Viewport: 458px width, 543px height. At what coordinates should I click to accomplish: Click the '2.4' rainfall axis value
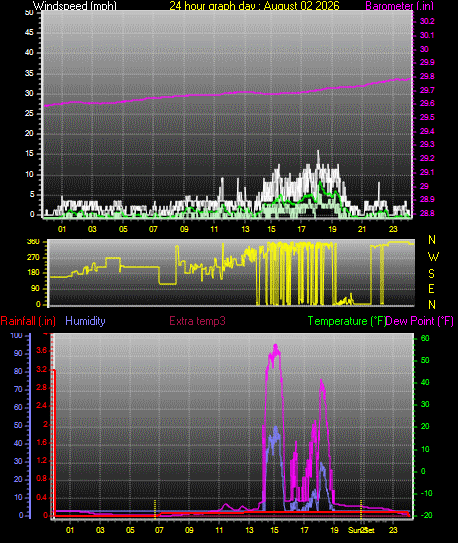pyautogui.click(x=42, y=406)
